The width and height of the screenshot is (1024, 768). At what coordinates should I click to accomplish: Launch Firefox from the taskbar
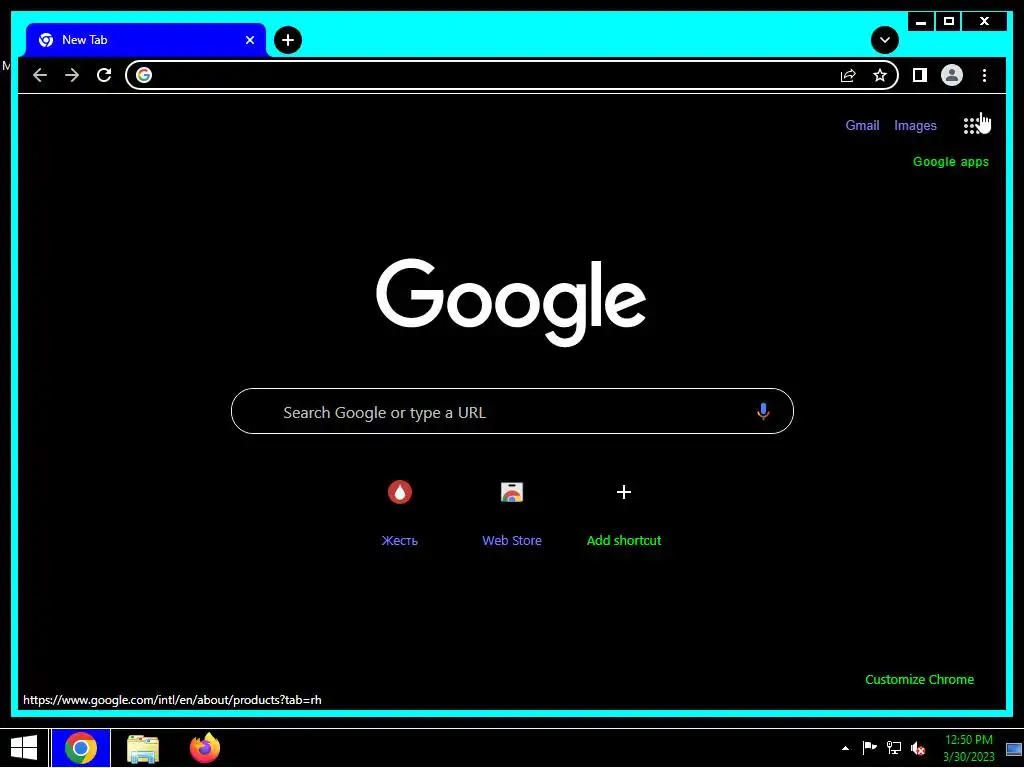(204, 748)
